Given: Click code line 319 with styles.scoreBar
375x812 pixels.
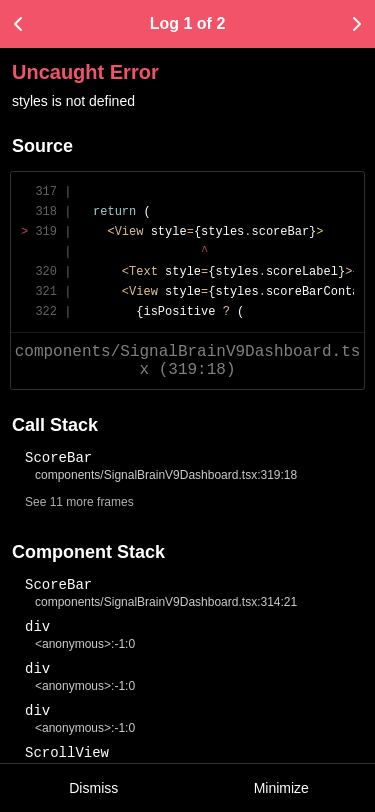Looking at the screenshot, I should [188, 231].
